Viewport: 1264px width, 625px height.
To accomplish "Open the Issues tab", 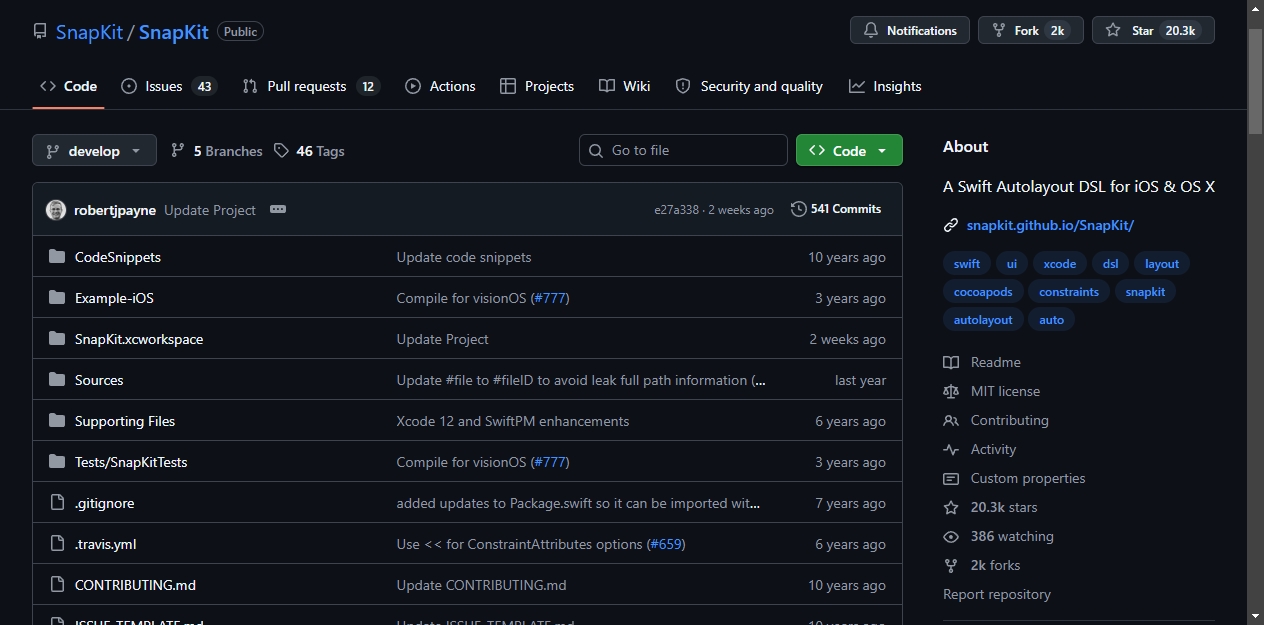I will (x=169, y=86).
